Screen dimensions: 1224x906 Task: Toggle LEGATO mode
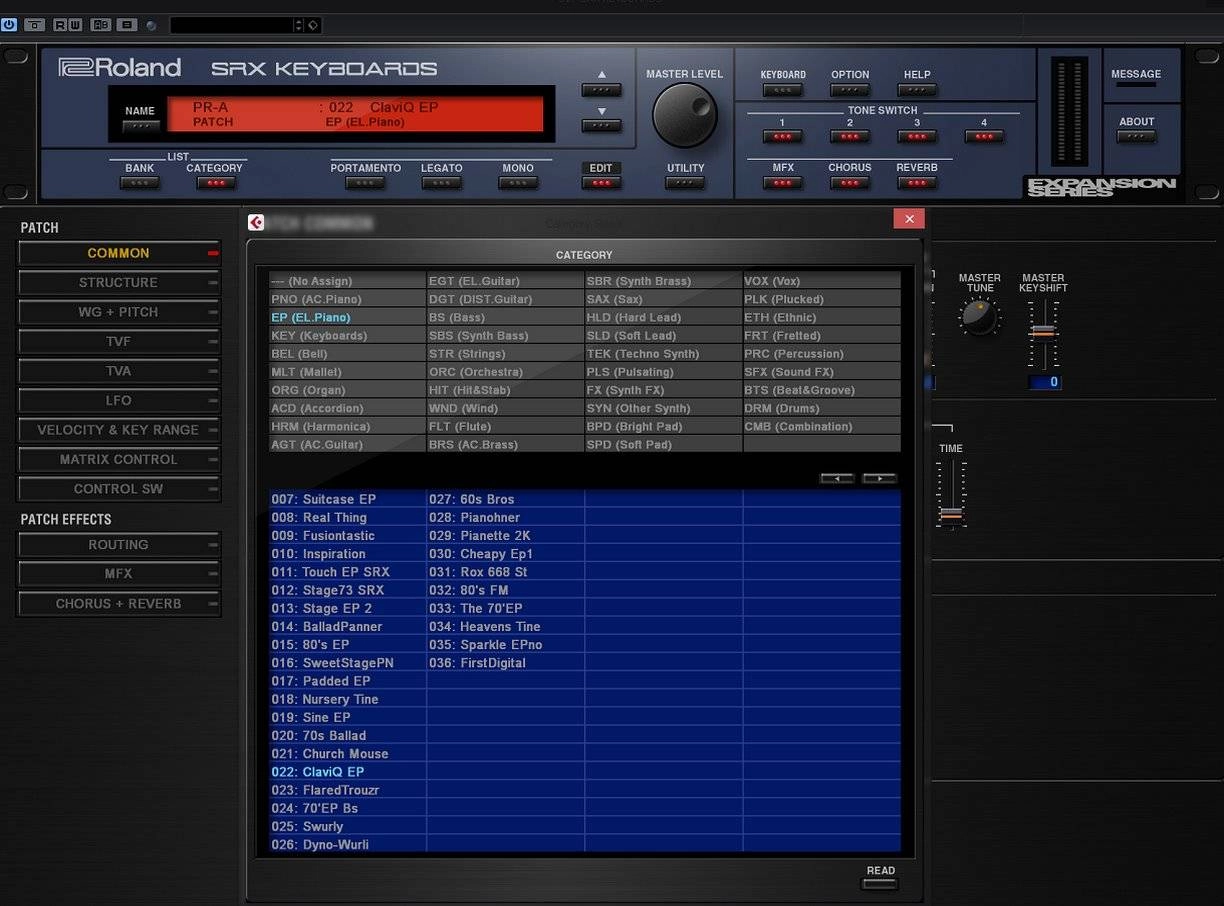(441, 183)
